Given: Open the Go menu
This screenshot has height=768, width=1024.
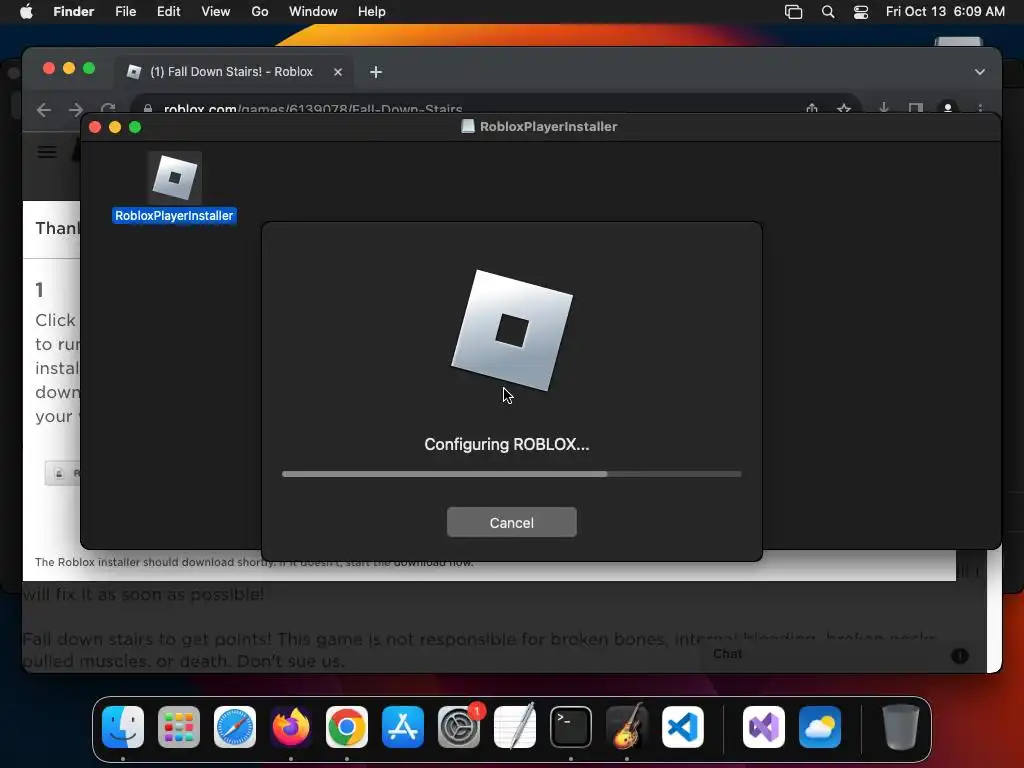Looking at the screenshot, I should [x=260, y=12].
